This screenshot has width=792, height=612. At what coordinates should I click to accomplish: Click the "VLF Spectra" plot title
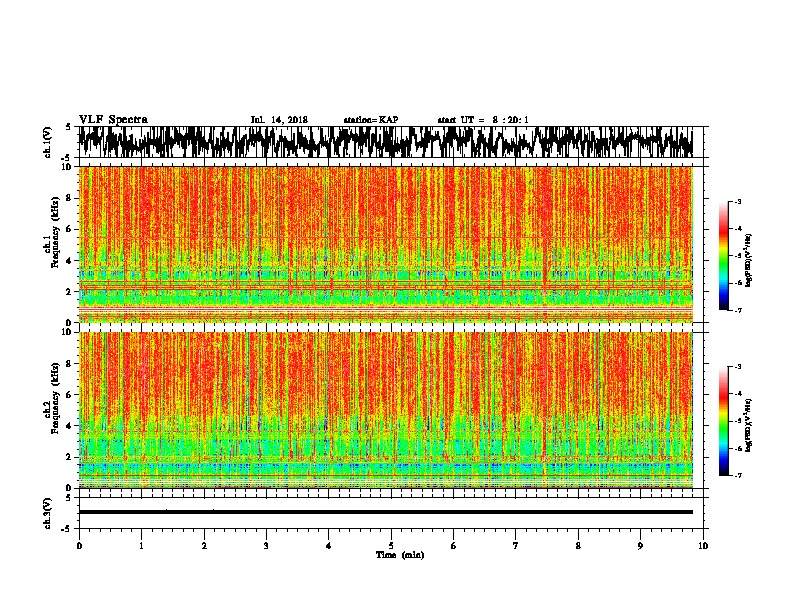click(113, 120)
